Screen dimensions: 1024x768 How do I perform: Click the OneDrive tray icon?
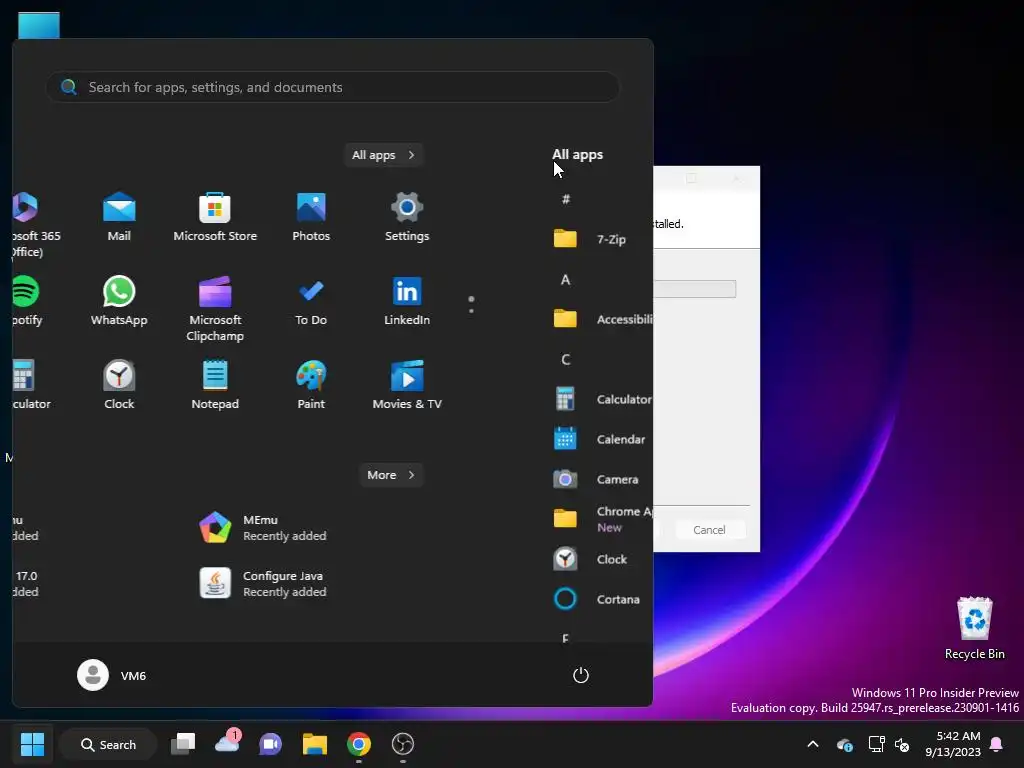(x=844, y=744)
